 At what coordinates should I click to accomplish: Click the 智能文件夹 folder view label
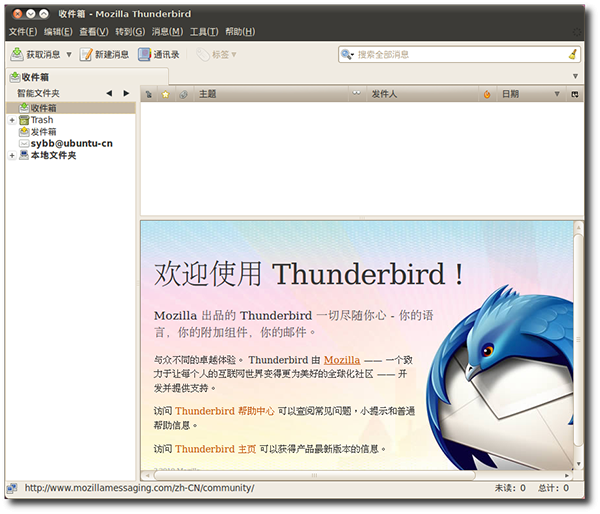click(38, 93)
